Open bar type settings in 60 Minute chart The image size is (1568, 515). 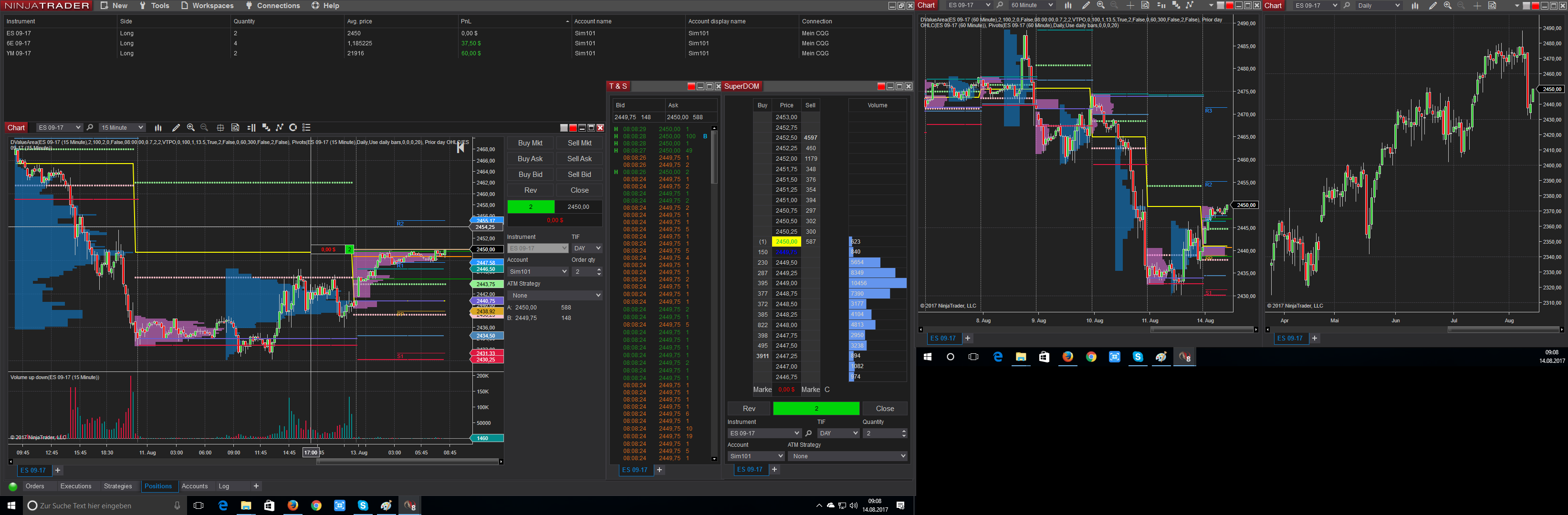tap(1068, 5)
